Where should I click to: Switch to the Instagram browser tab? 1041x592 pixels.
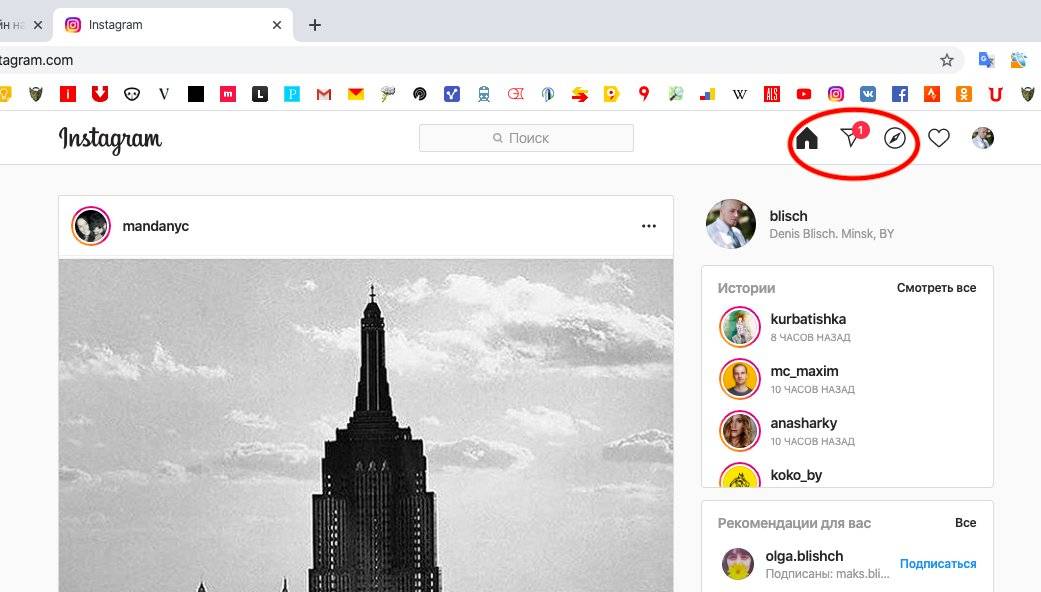(x=170, y=25)
